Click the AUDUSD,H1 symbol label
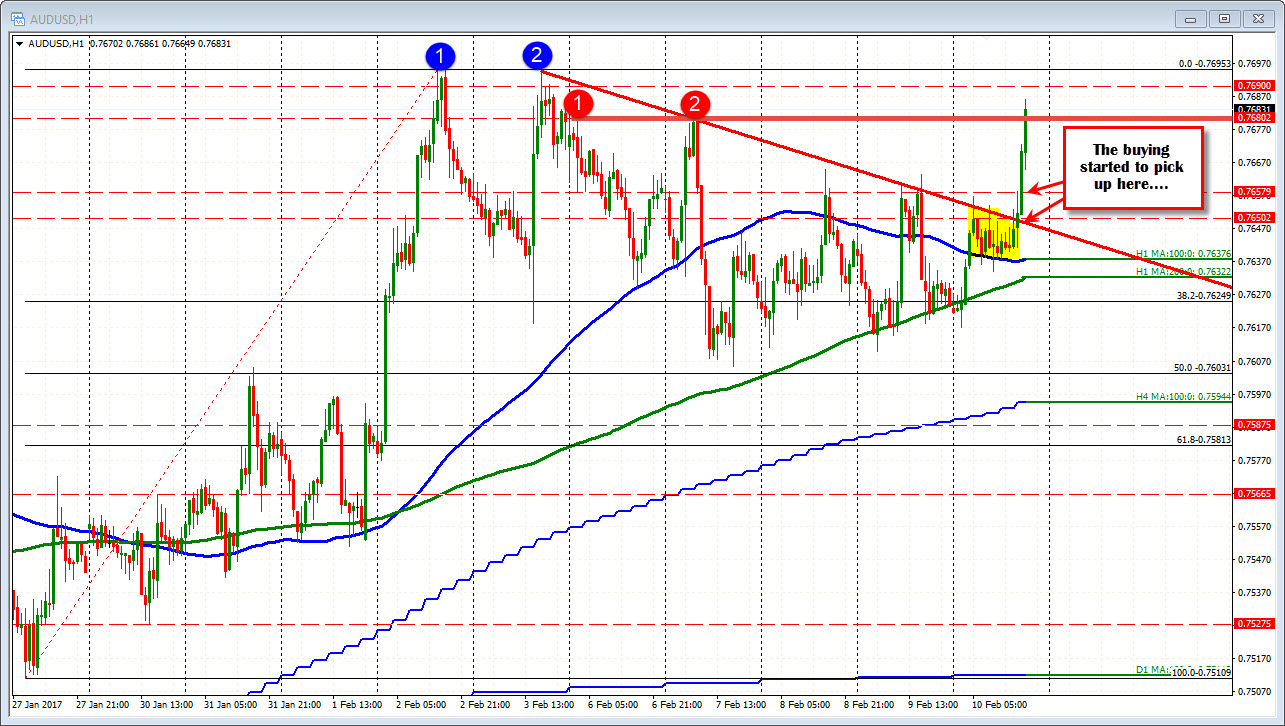 [56, 43]
